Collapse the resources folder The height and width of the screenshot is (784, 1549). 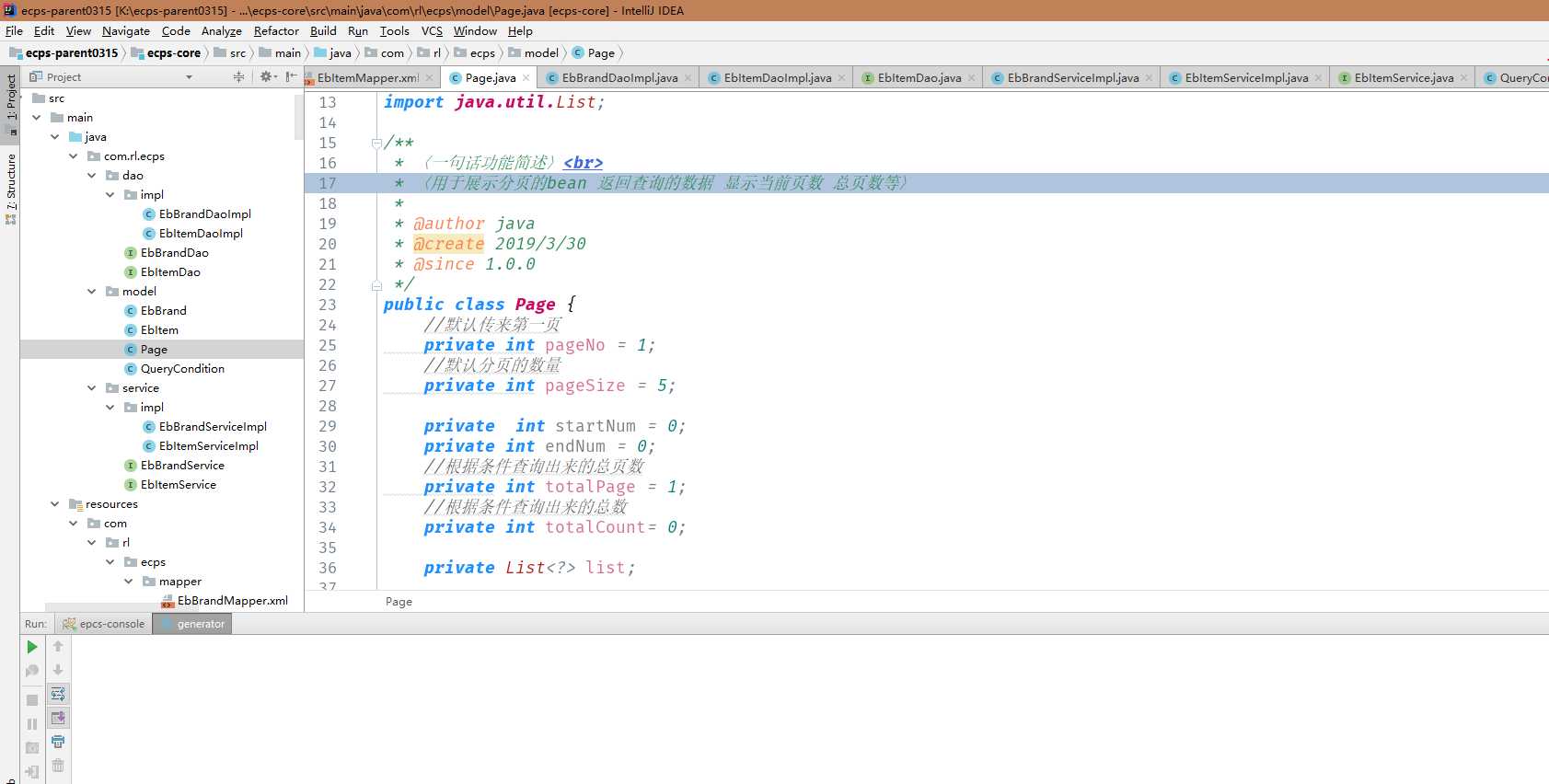click(55, 504)
